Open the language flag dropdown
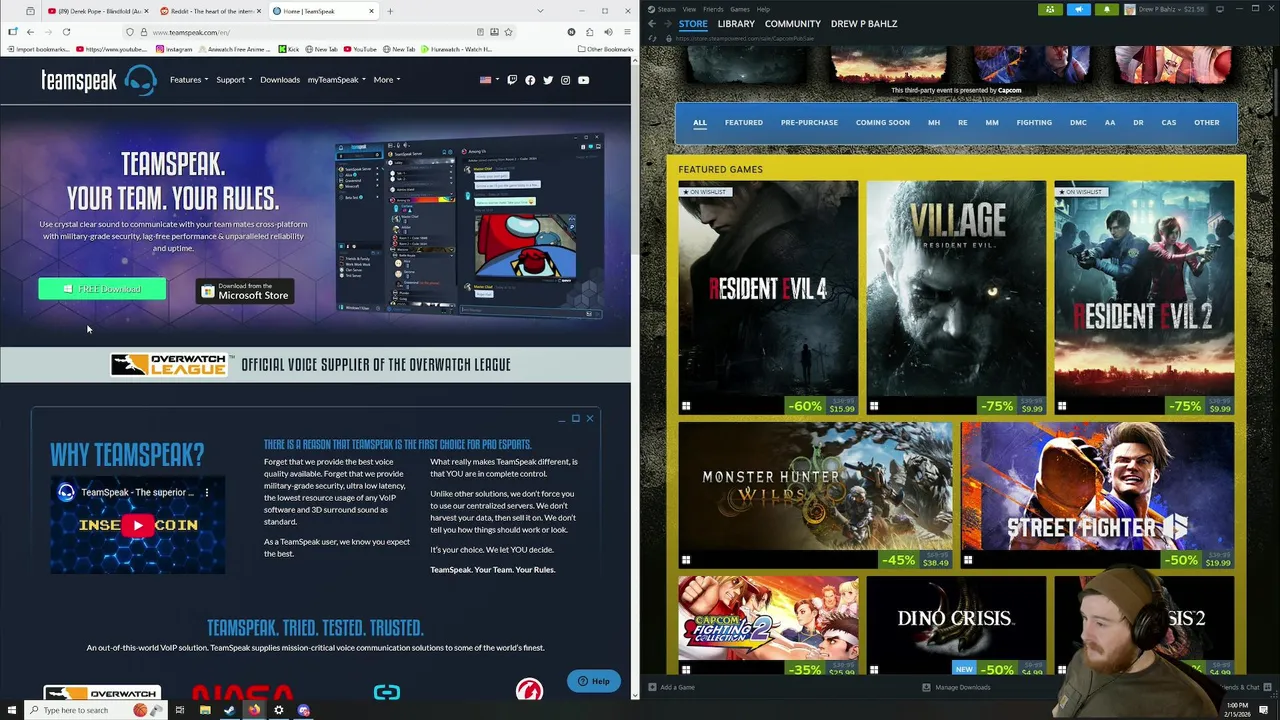 point(488,80)
